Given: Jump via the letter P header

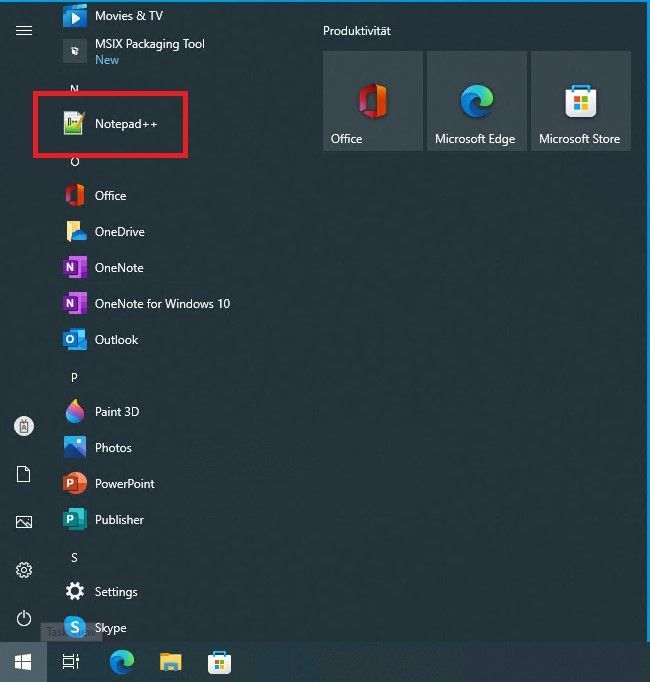Looking at the screenshot, I should pos(74,377).
